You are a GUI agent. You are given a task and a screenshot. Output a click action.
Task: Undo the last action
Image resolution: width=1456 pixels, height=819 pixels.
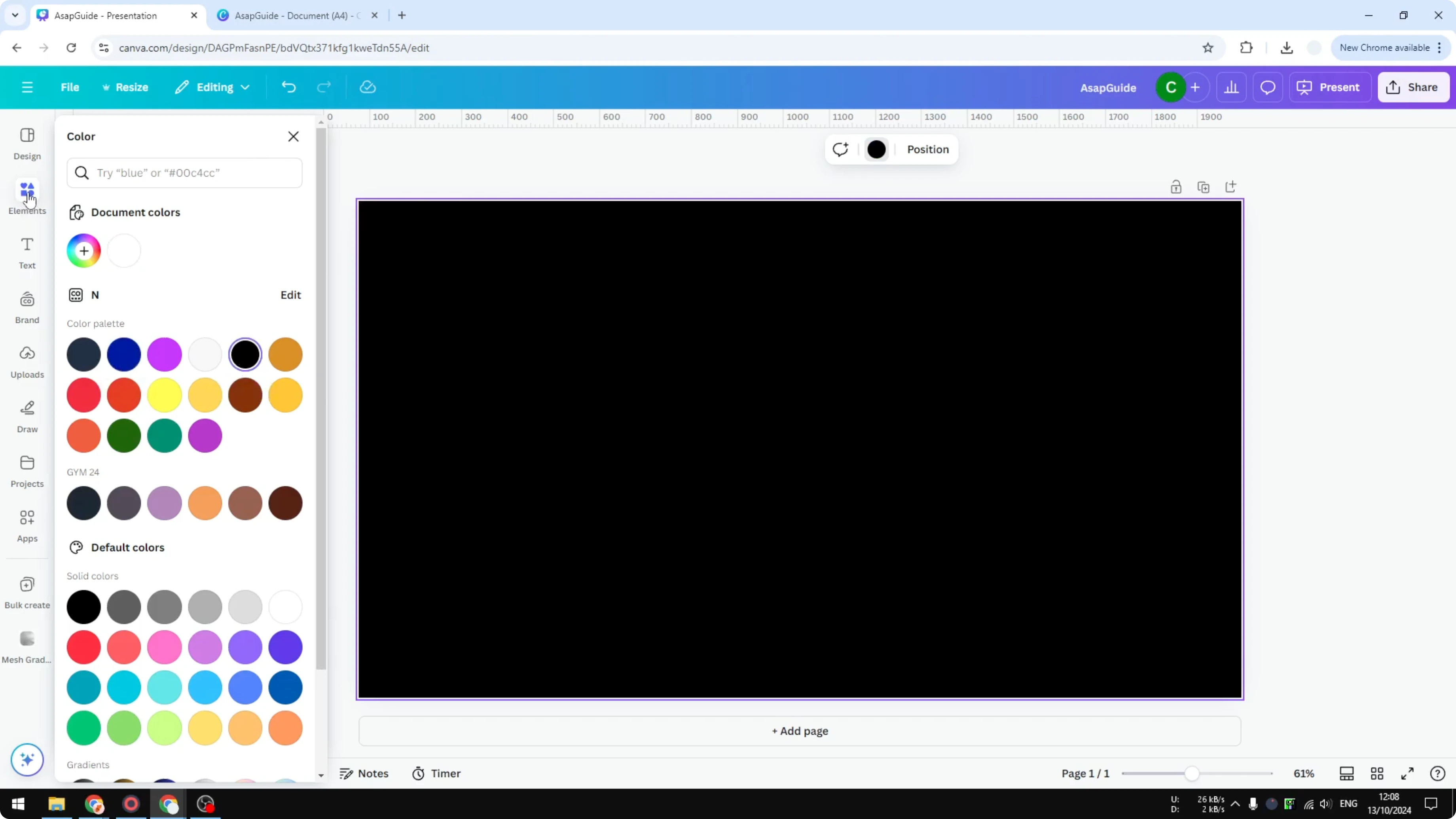289,87
